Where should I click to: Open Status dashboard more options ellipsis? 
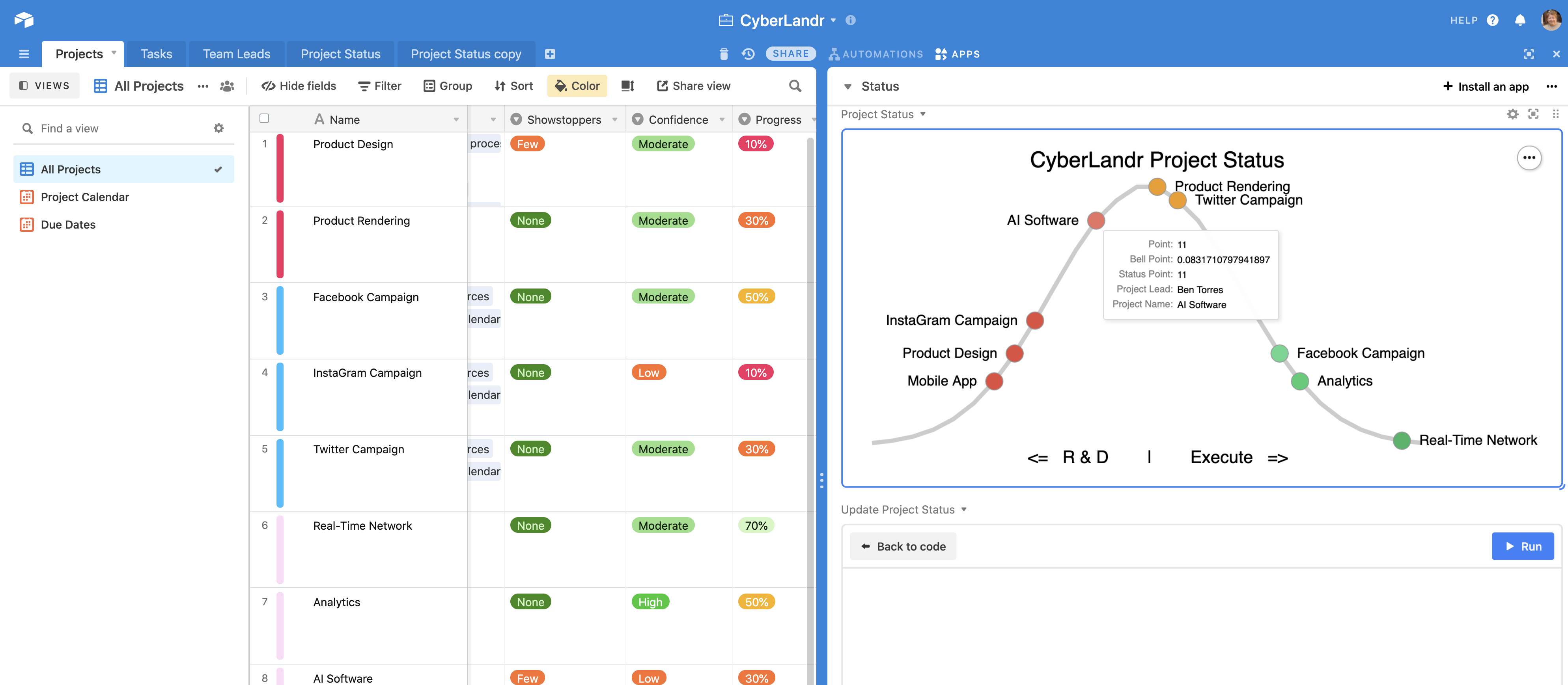[x=1551, y=86]
